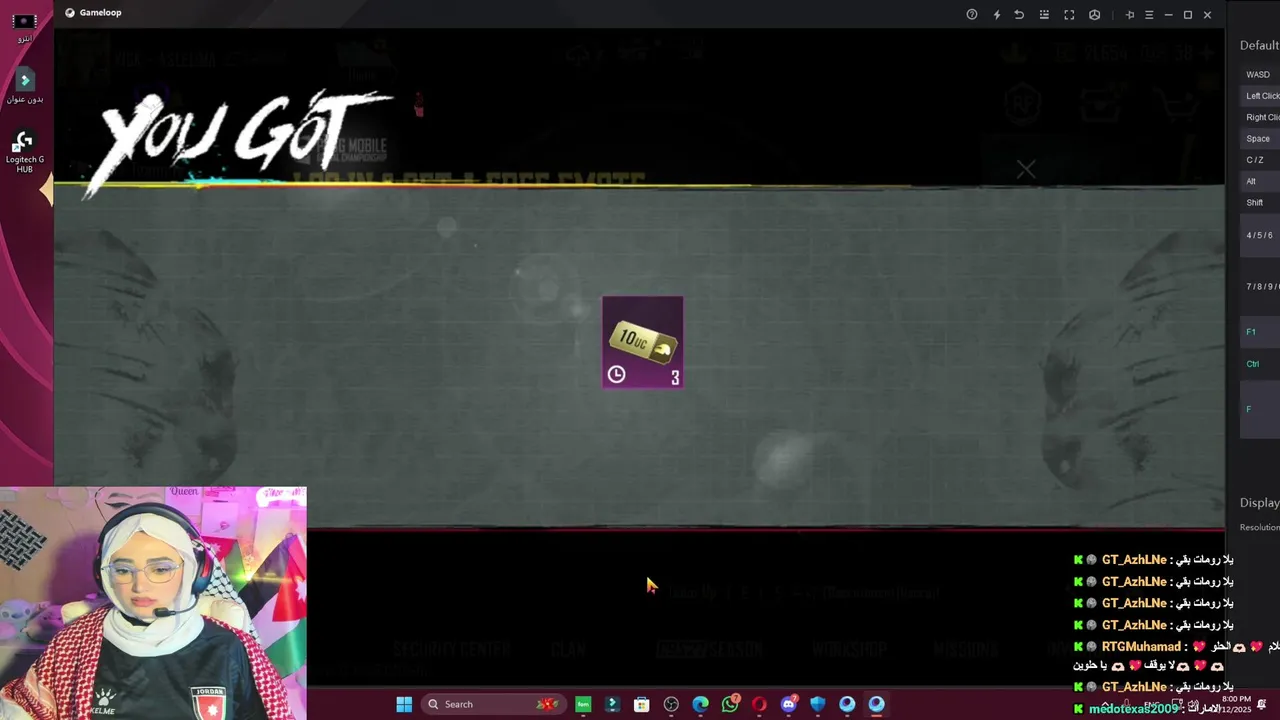The width and height of the screenshot is (1280, 720).
Task: Select the Alt key mapping row
Action: pyautogui.click(x=1260, y=181)
